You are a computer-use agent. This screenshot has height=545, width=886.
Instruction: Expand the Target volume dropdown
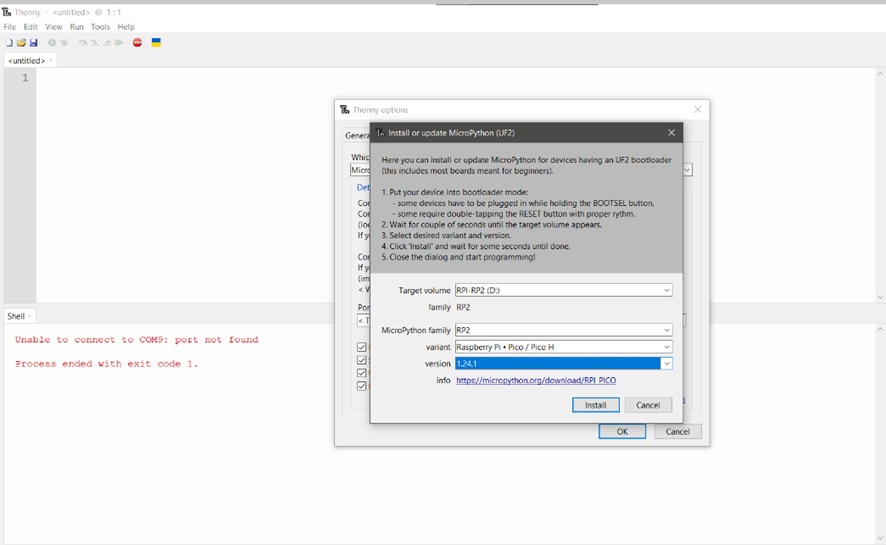coord(667,290)
